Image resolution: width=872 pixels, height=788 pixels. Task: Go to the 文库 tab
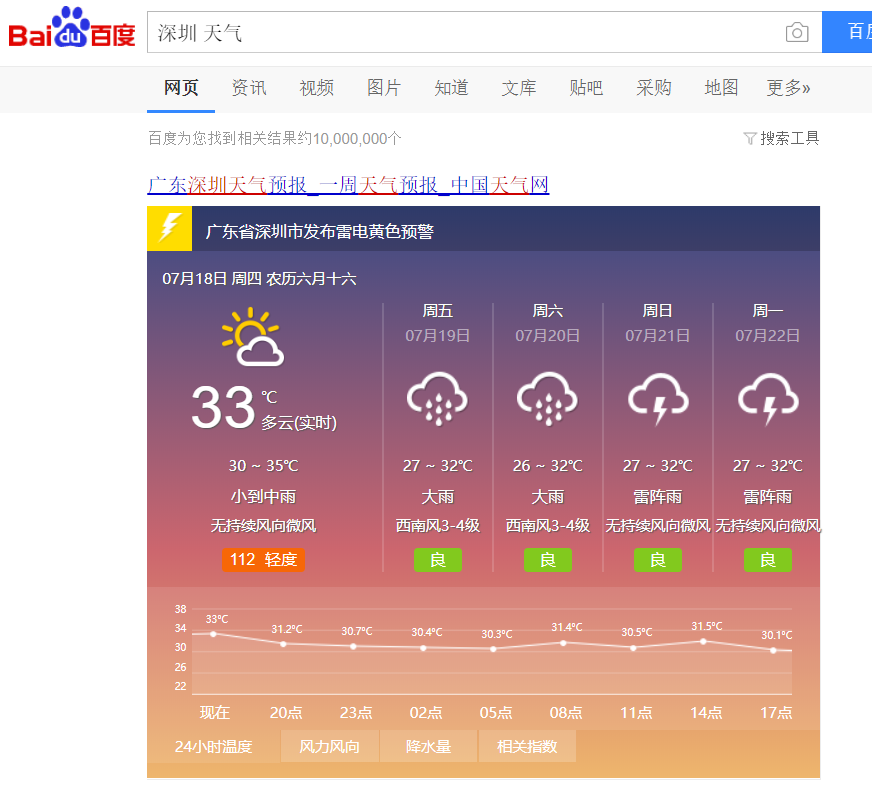pos(519,88)
